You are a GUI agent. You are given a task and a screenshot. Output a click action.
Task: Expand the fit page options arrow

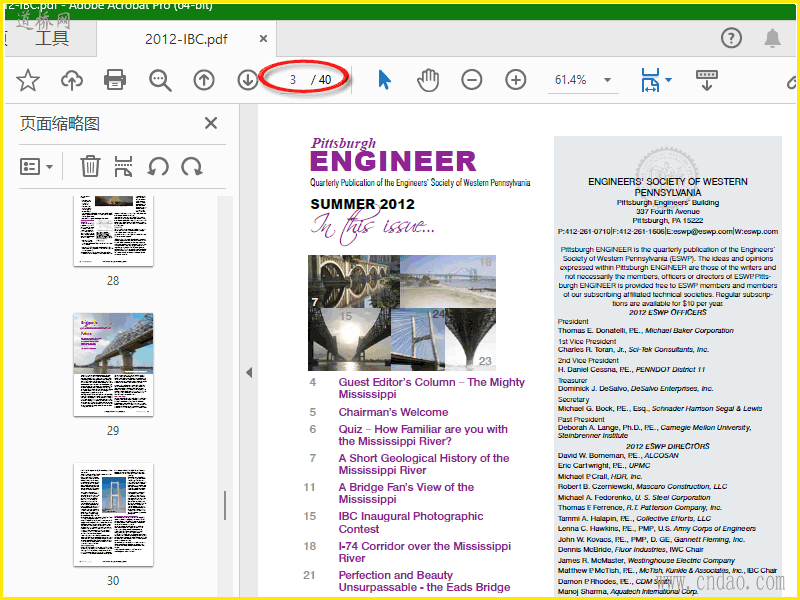pyautogui.click(x=668, y=80)
